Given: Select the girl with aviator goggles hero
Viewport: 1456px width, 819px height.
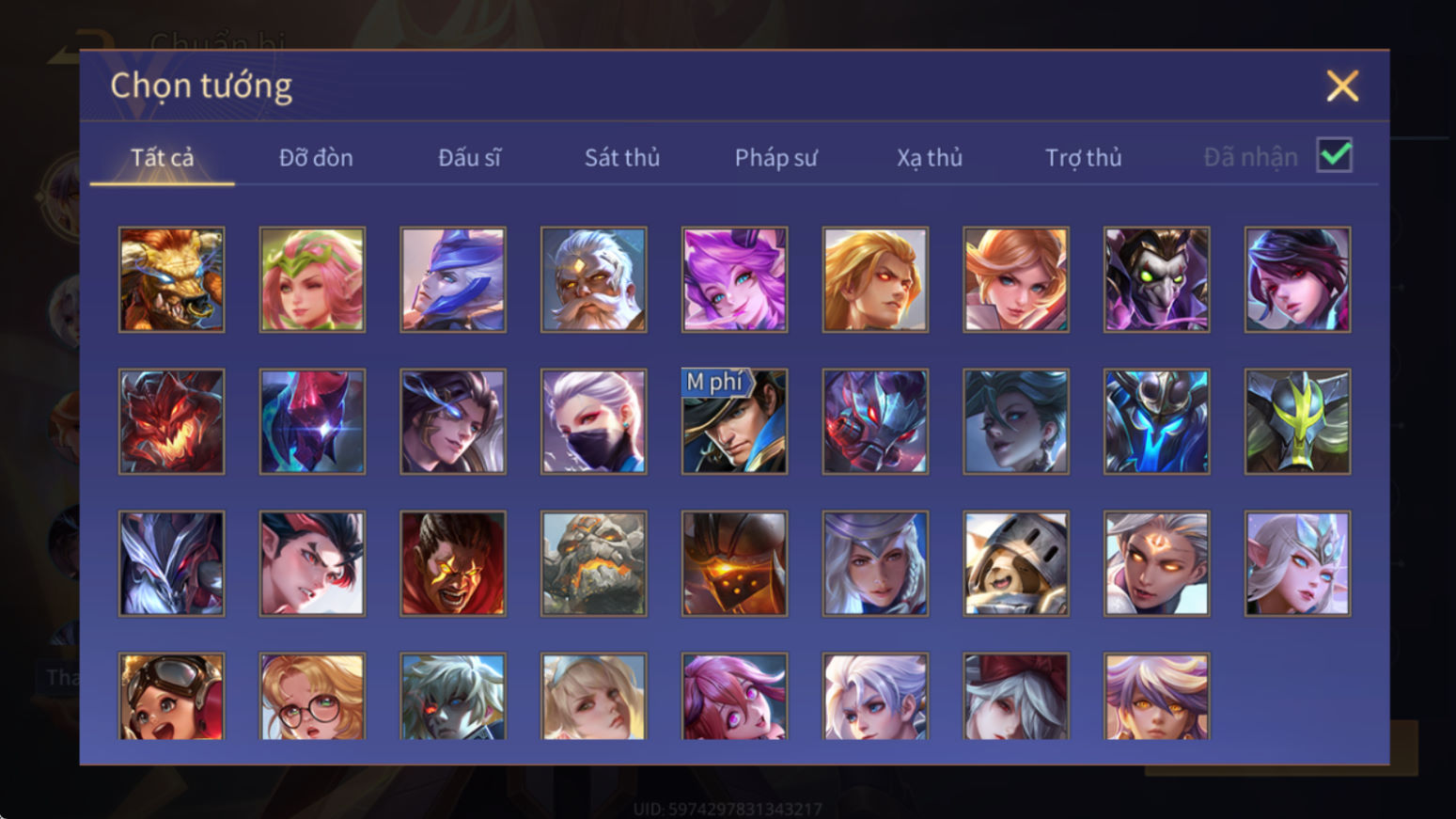Looking at the screenshot, I should tap(171, 696).
